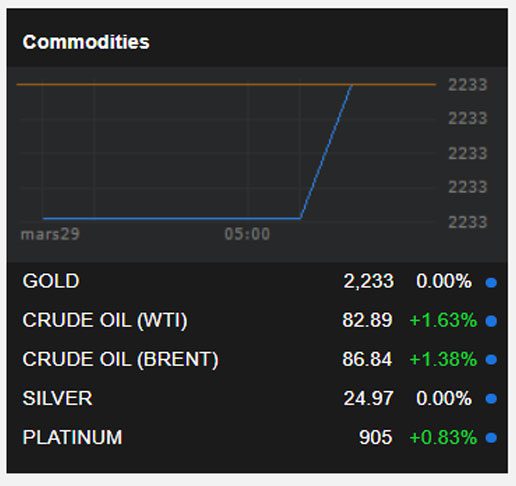Image resolution: width=516 pixels, height=486 pixels.
Task: Click the mars29 date label on chart
Action: (x=50, y=234)
